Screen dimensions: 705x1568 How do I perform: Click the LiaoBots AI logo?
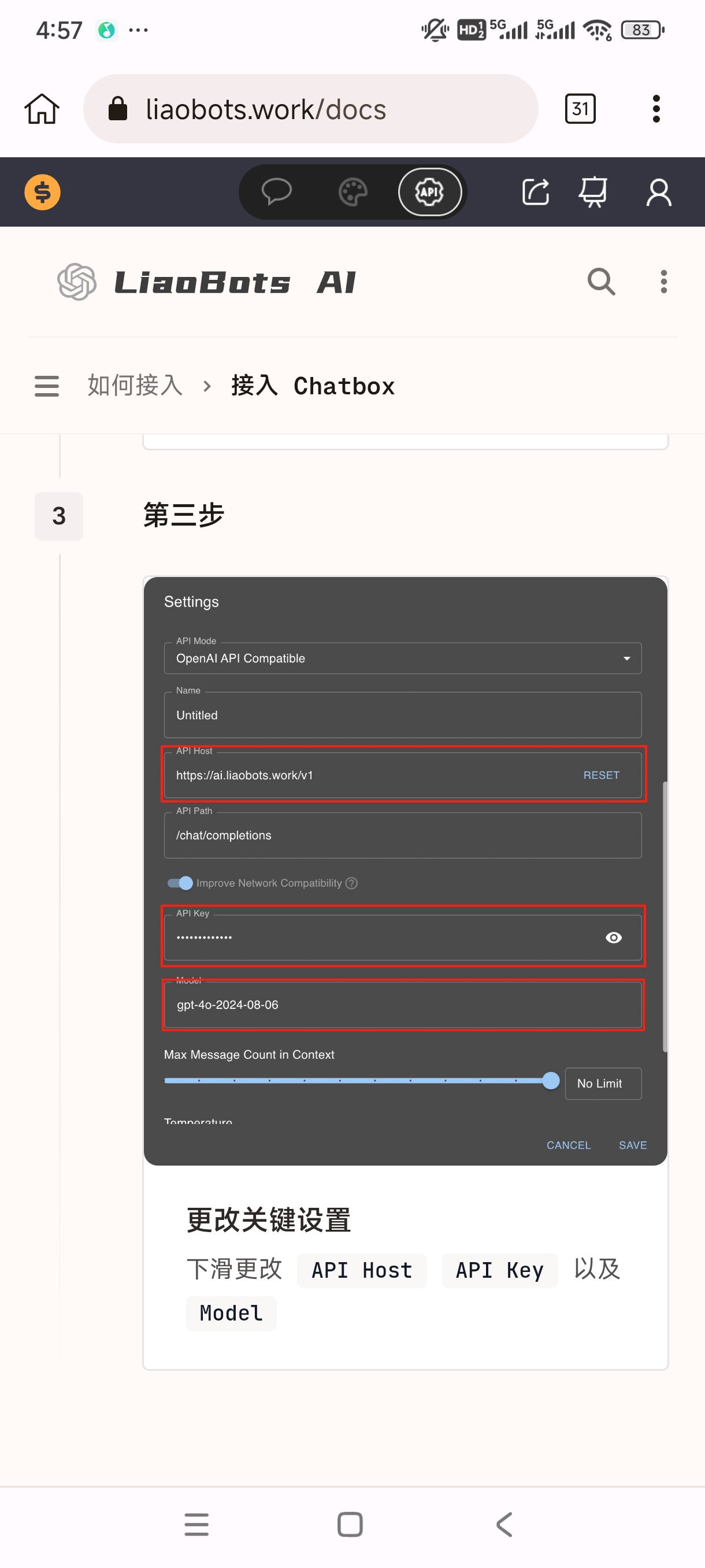click(207, 282)
